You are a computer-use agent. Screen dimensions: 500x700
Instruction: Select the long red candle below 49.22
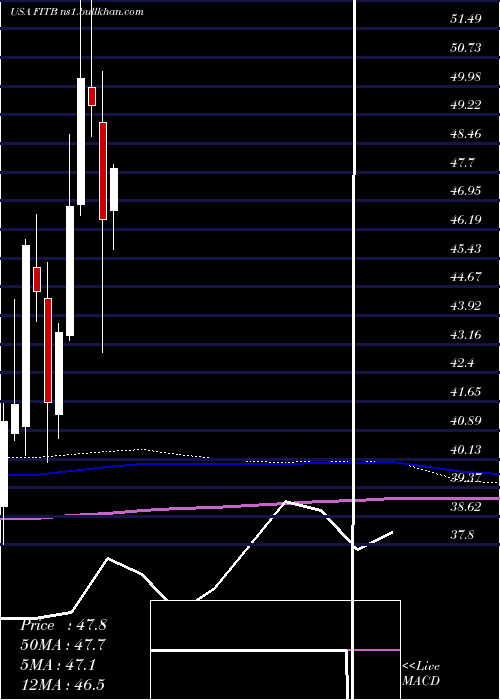click(x=103, y=171)
